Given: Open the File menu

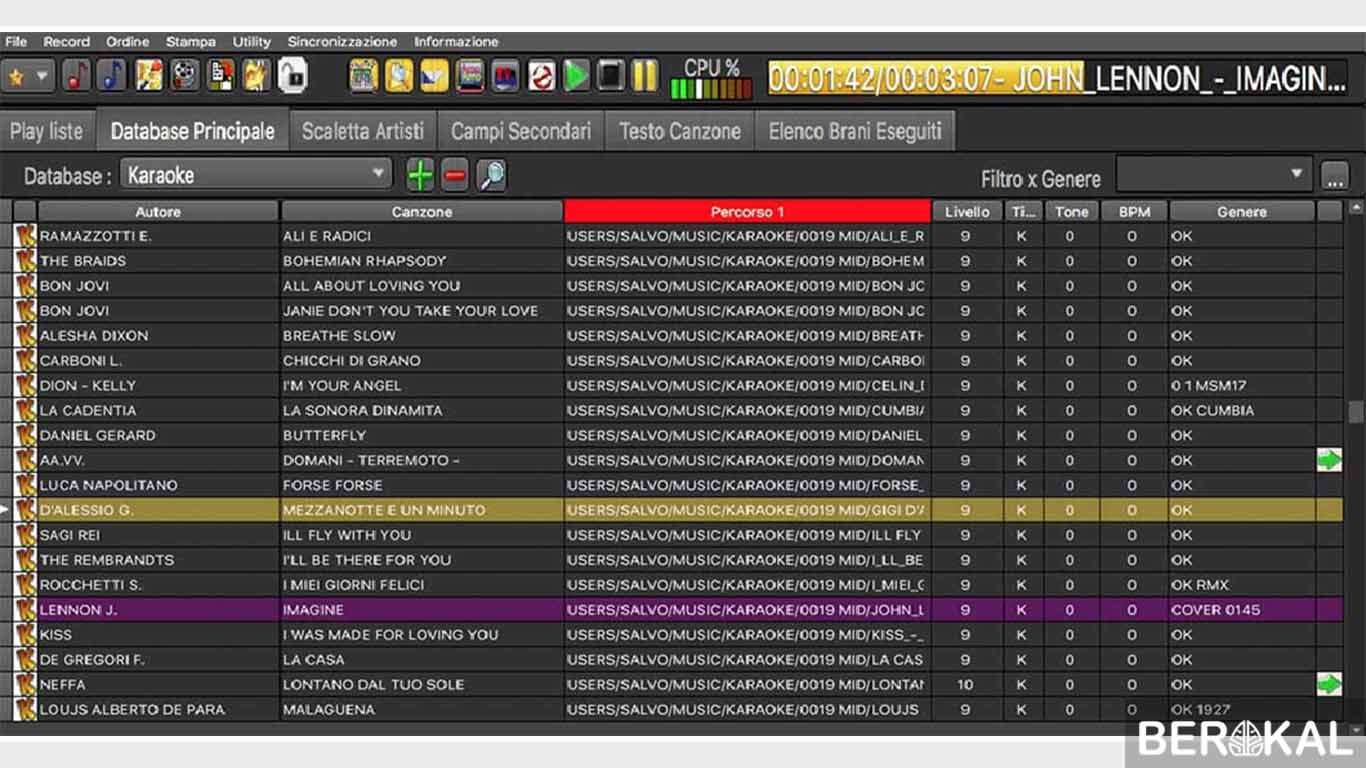Looking at the screenshot, I should point(16,42).
